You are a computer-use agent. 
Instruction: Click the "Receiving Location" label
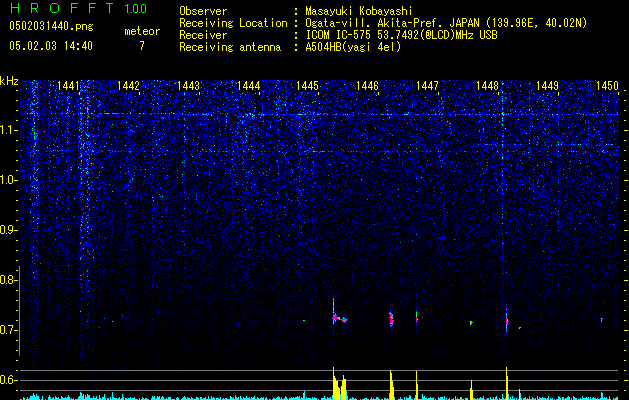pos(233,24)
